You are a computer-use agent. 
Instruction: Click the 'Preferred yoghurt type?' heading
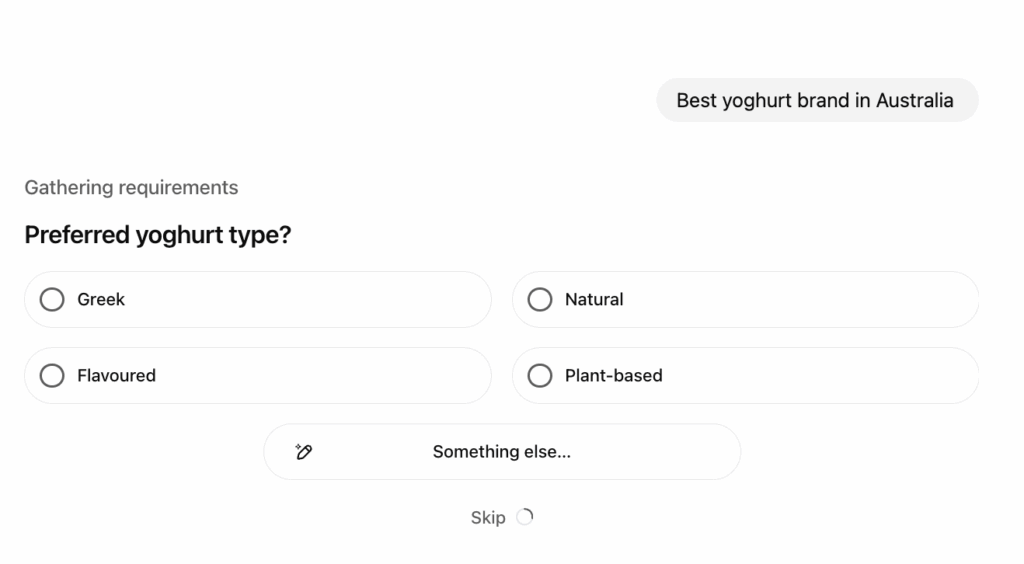[157, 235]
